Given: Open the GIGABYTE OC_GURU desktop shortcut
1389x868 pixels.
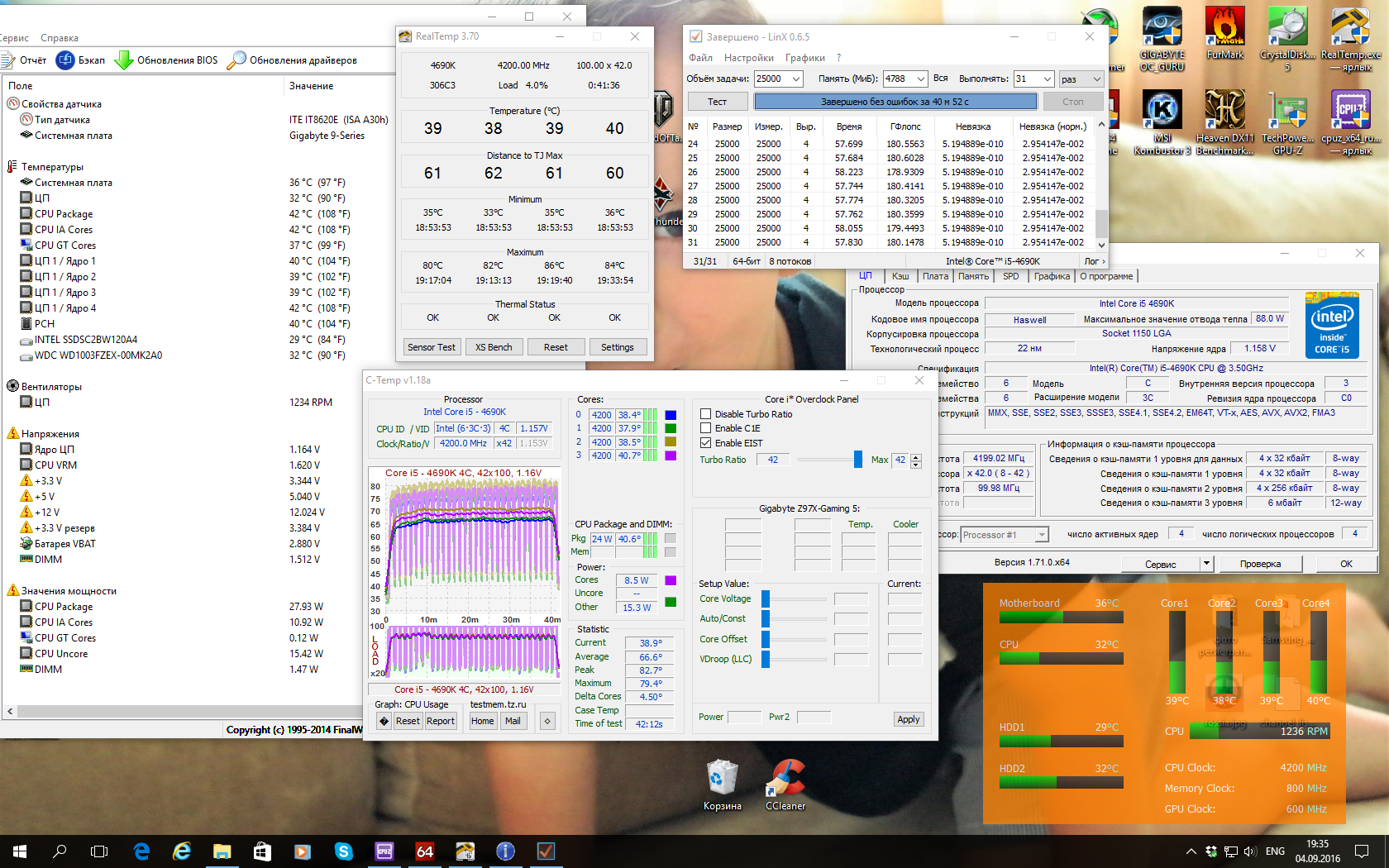Looking at the screenshot, I should pos(1162,39).
